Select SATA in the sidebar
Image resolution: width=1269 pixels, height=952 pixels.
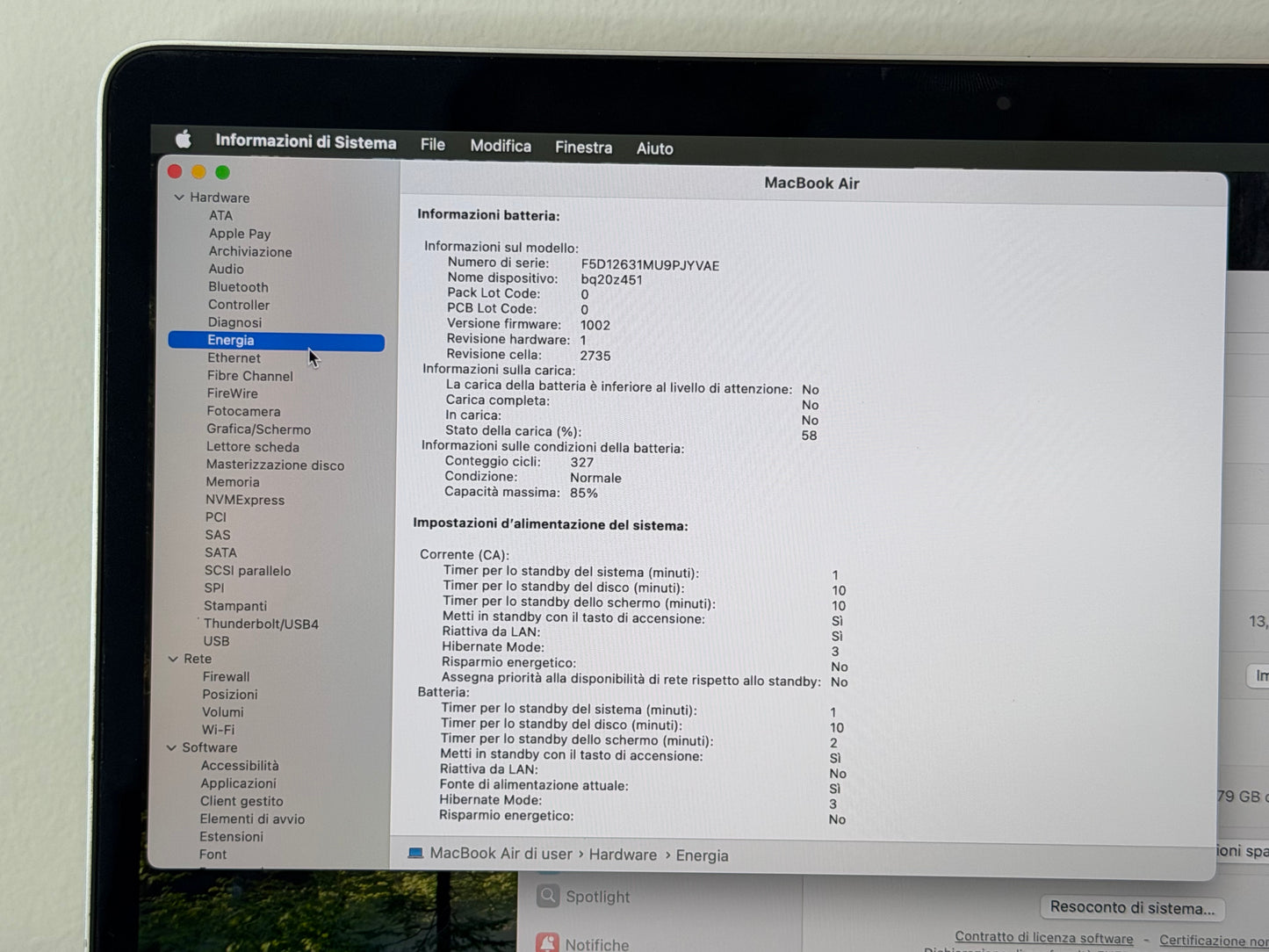220,552
